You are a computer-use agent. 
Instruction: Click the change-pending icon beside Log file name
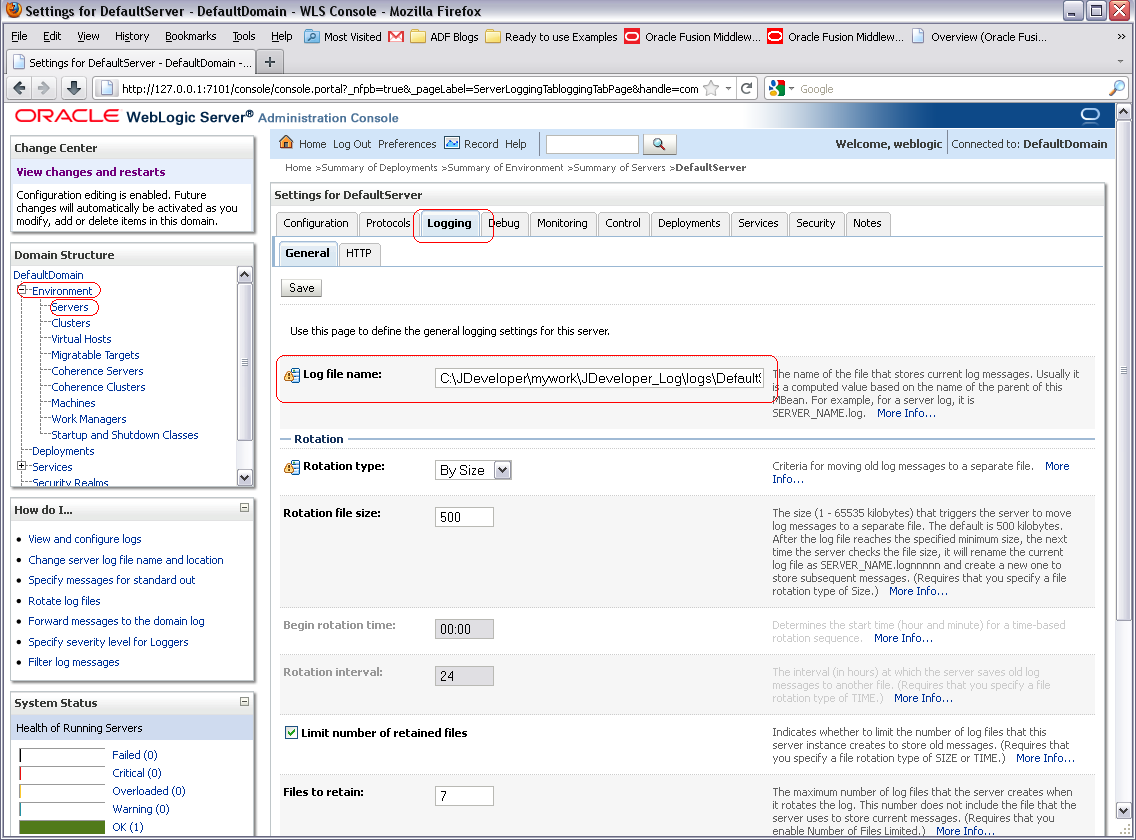coord(290,372)
